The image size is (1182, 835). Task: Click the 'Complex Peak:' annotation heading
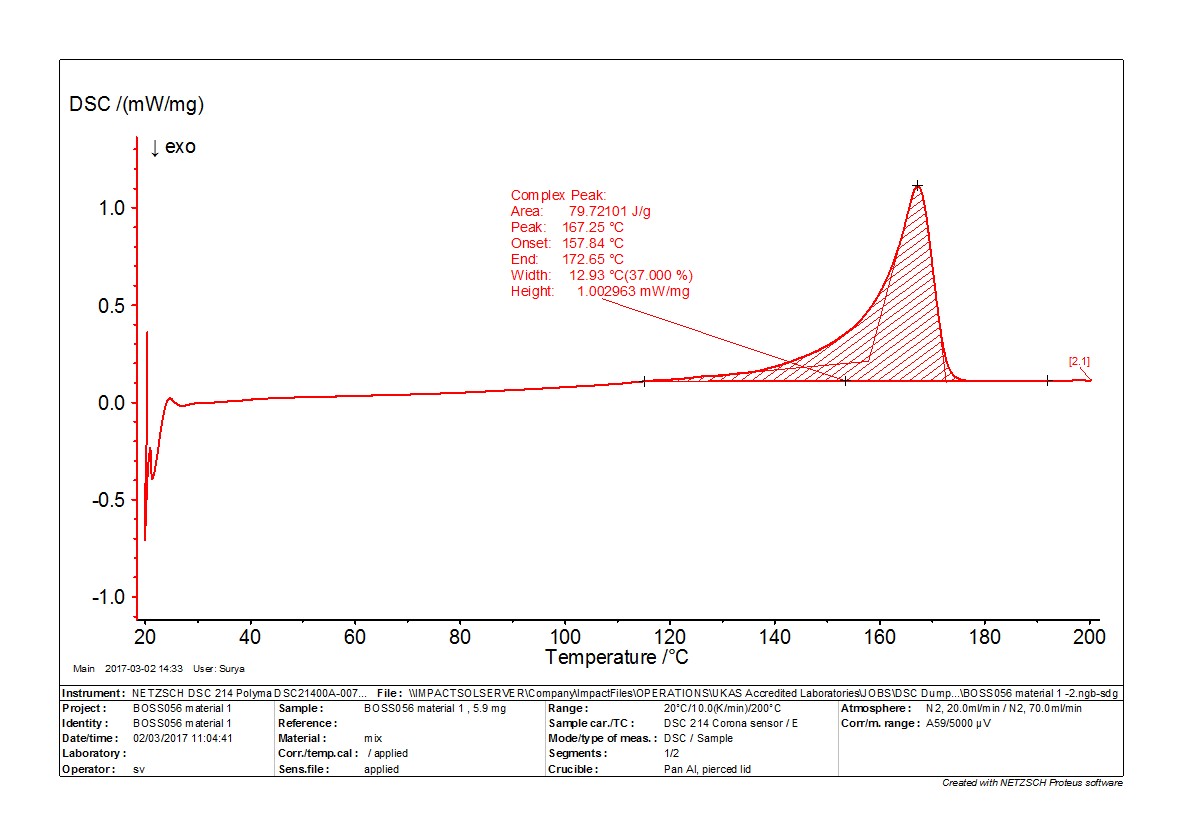558,195
